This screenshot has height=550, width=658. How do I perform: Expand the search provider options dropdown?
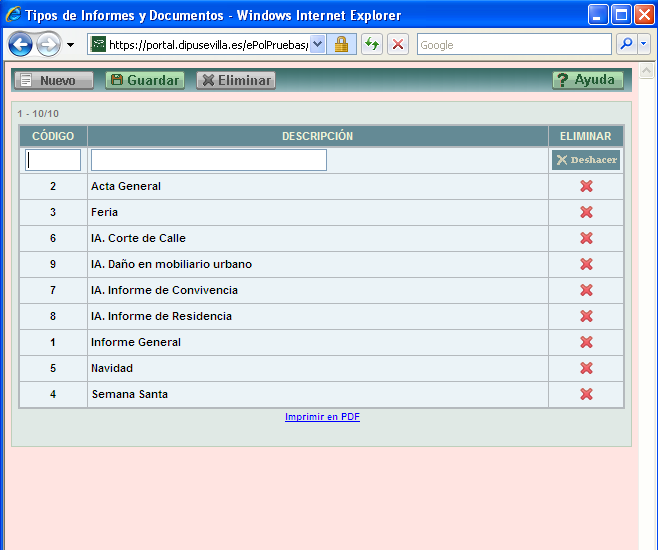644,45
